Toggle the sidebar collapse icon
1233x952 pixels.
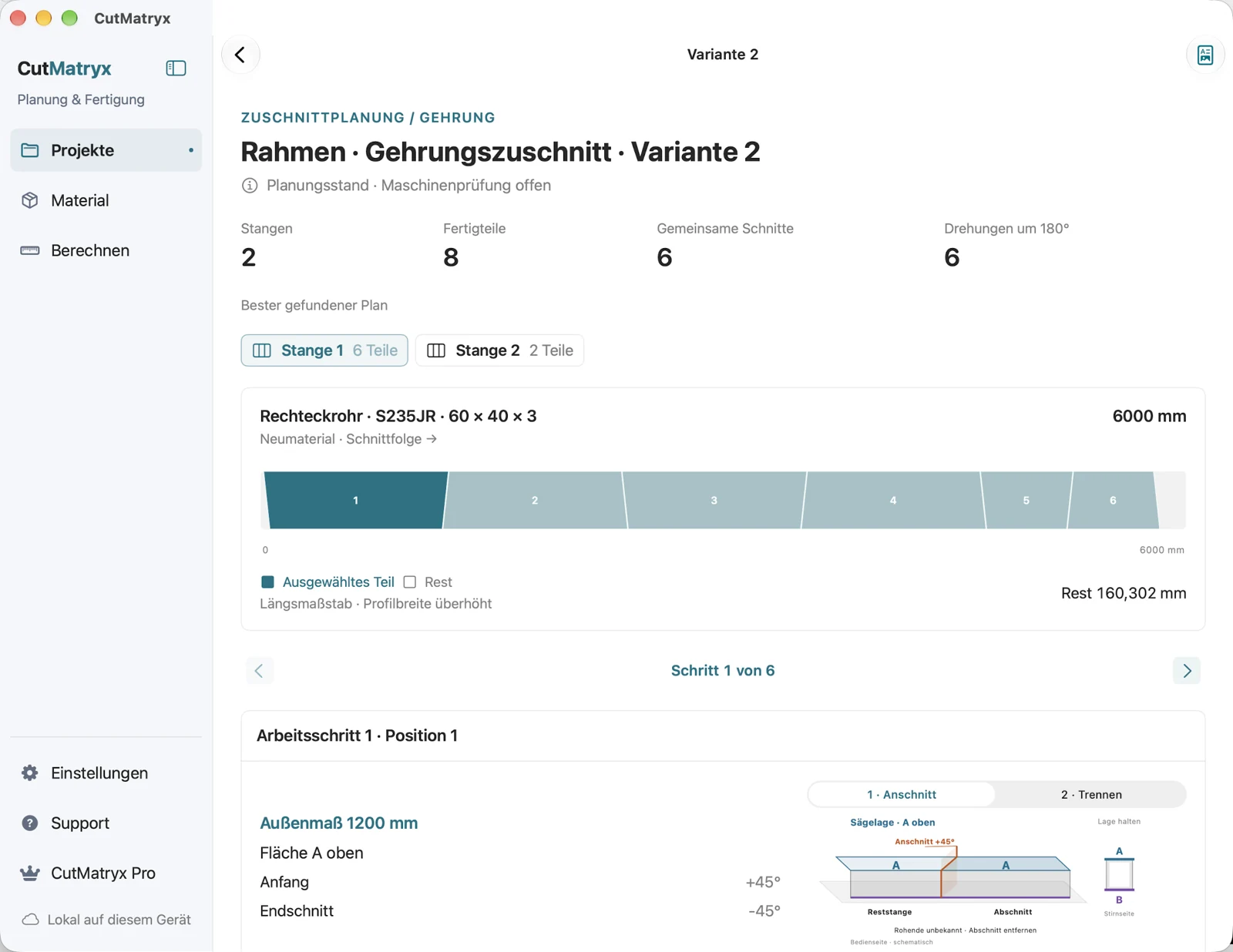pyautogui.click(x=176, y=68)
